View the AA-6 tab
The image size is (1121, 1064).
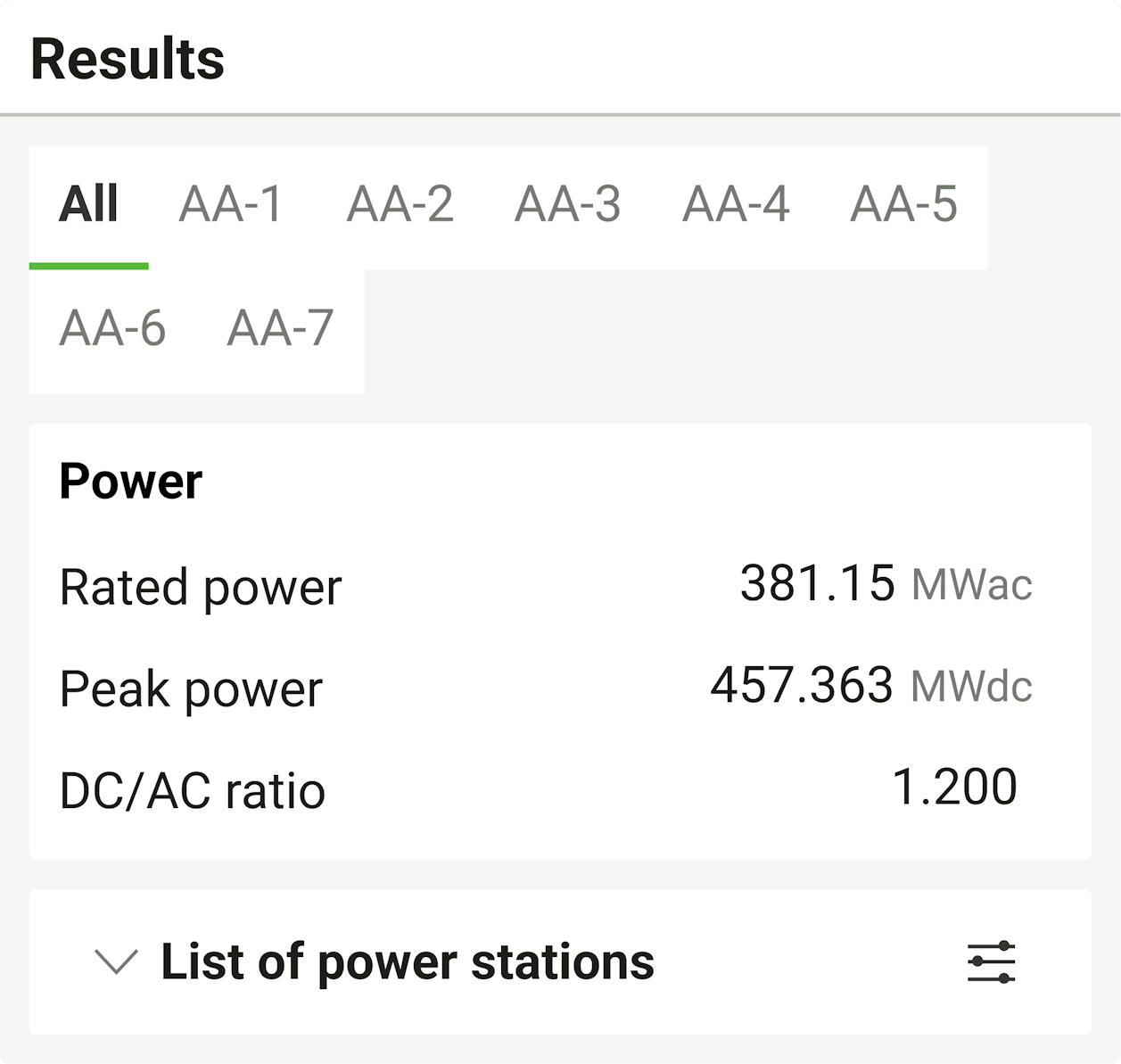tap(112, 328)
